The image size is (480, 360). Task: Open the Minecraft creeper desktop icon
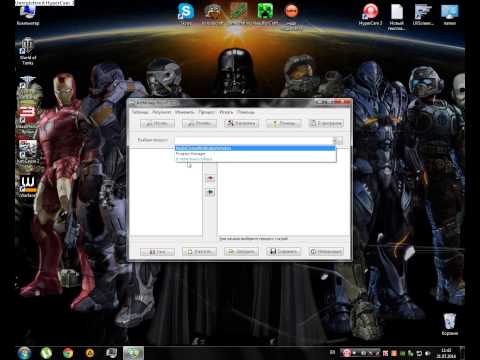click(265, 13)
